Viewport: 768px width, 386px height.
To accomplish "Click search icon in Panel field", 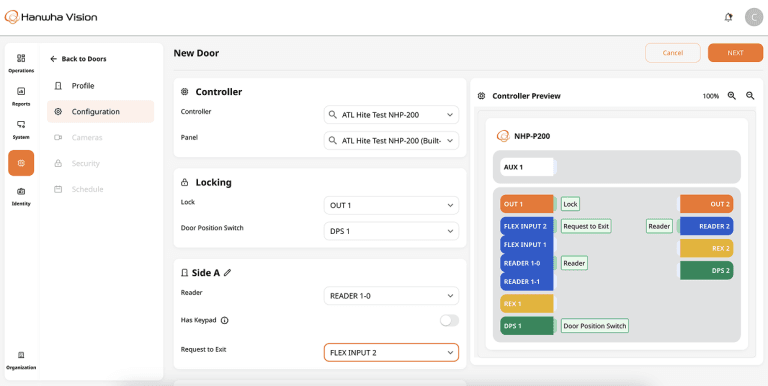I will pos(333,141).
